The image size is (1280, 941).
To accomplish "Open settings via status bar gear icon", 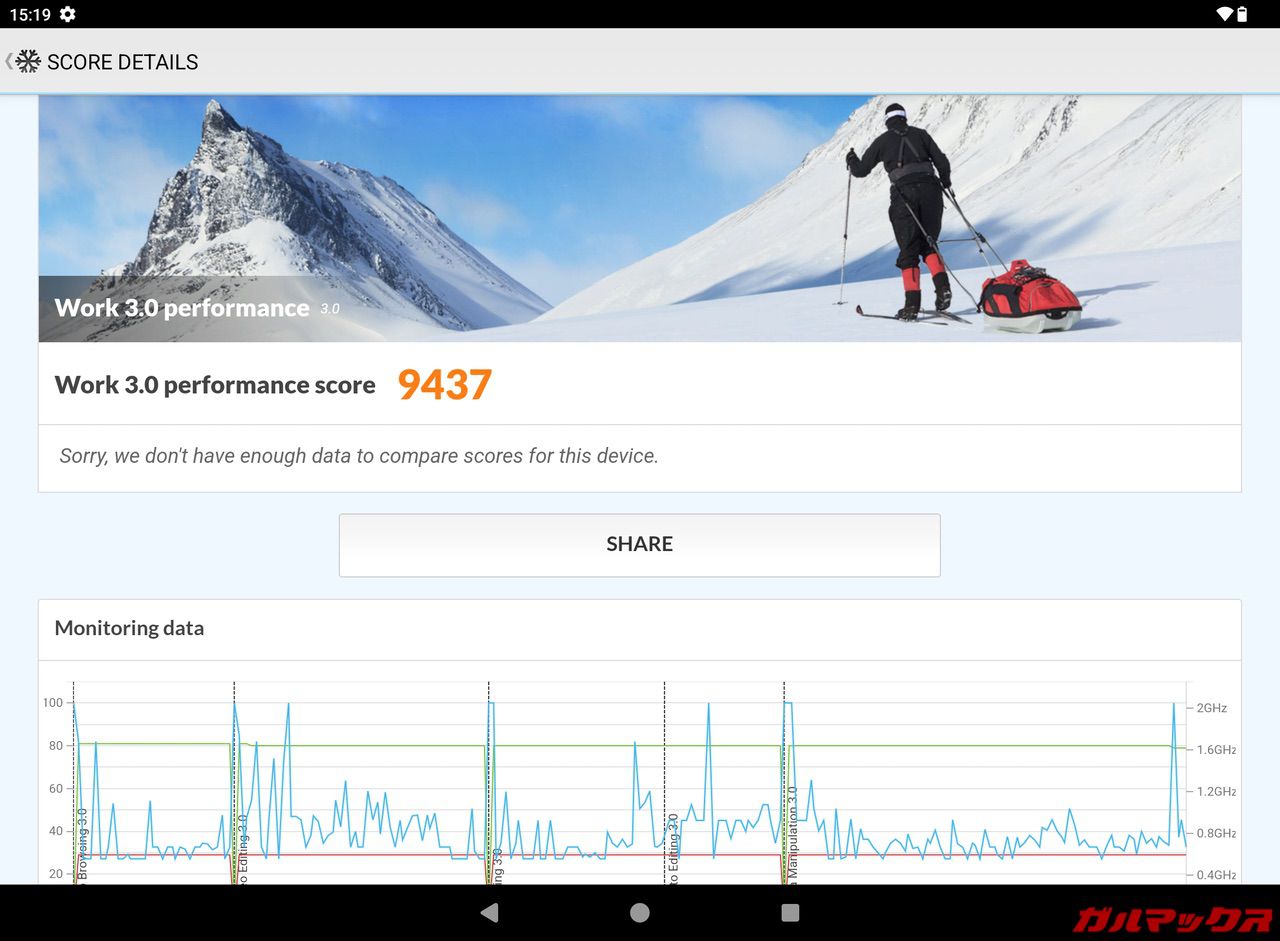I will (x=67, y=14).
